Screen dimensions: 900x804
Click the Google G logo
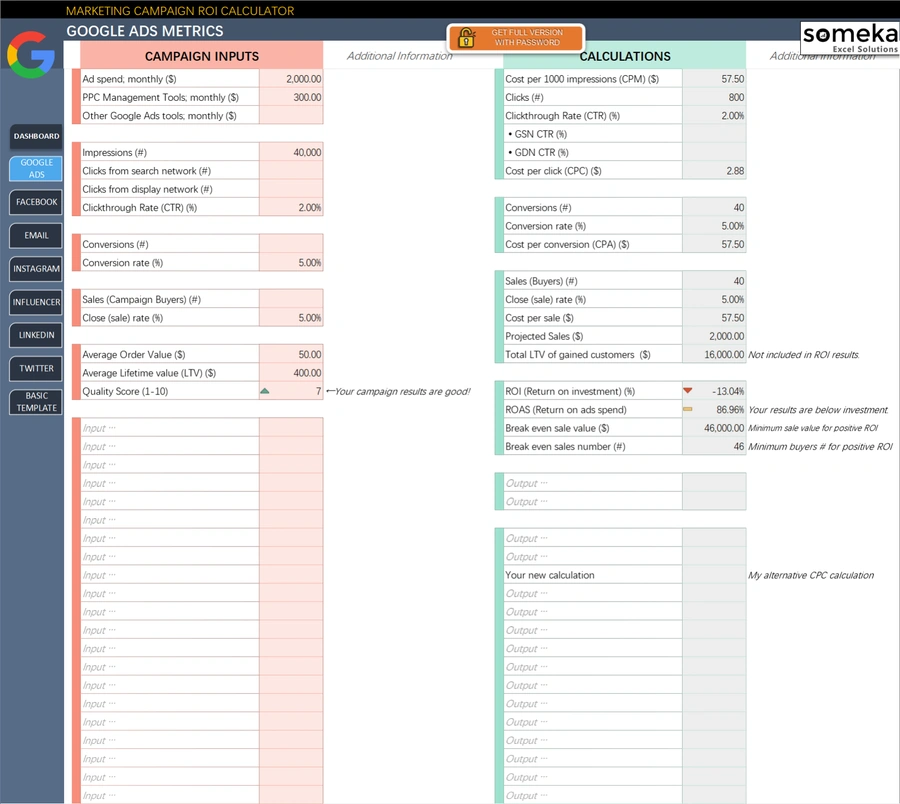point(31,55)
